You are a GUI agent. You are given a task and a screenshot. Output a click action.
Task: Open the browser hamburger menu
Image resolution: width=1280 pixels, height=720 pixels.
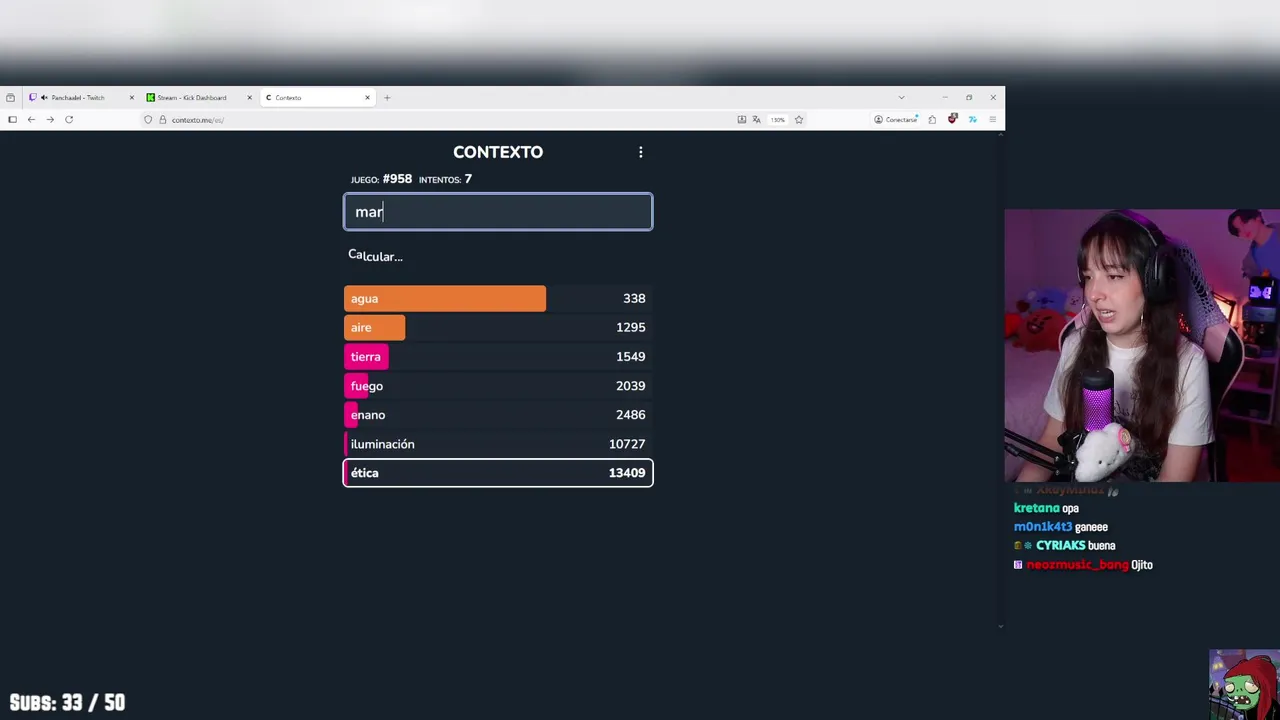coord(992,119)
